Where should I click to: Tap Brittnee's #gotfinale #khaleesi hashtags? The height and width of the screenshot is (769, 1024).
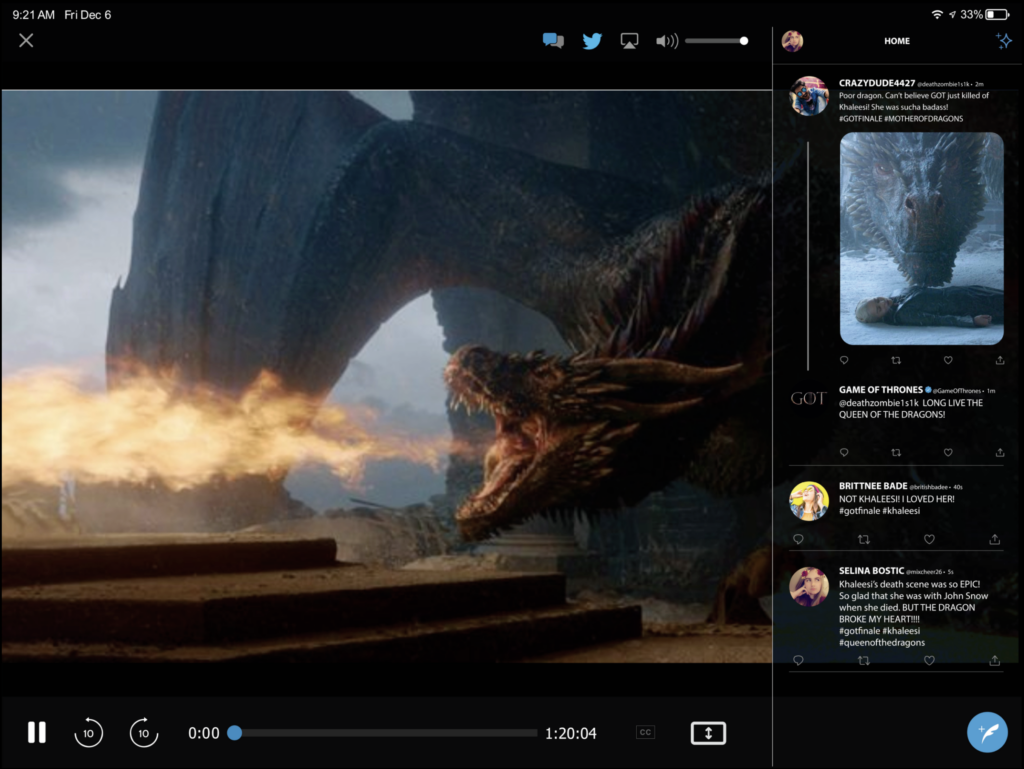pos(880,511)
